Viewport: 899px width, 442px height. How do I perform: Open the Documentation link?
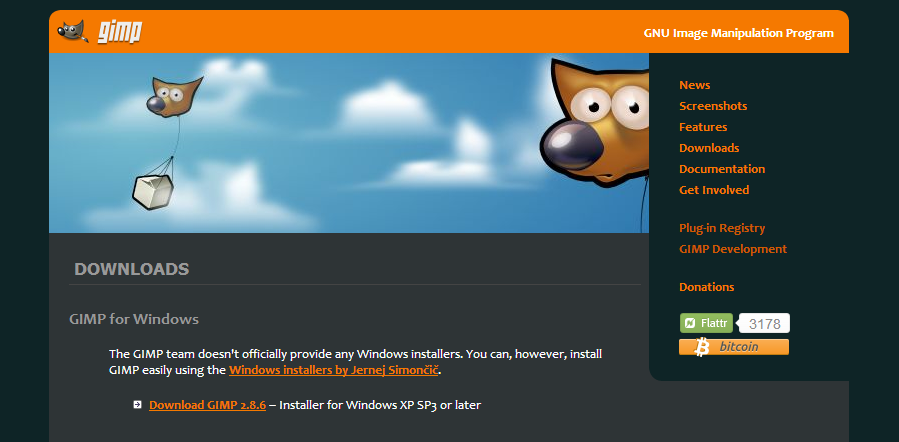coord(722,169)
